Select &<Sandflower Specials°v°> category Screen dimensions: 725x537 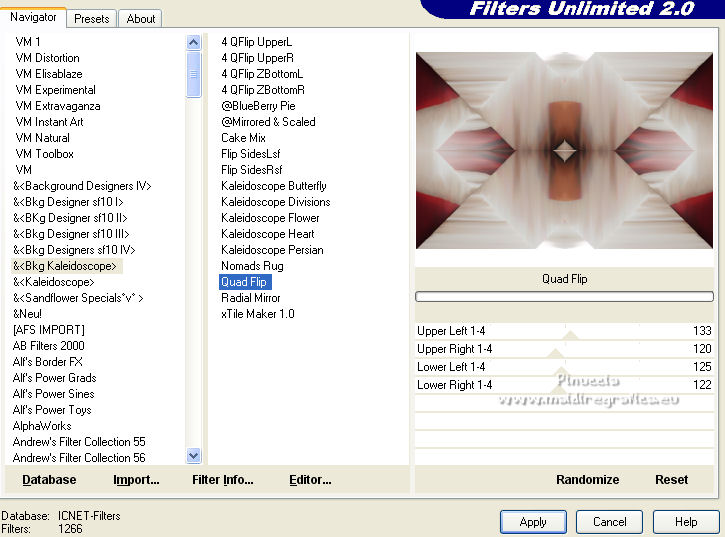(78, 298)
